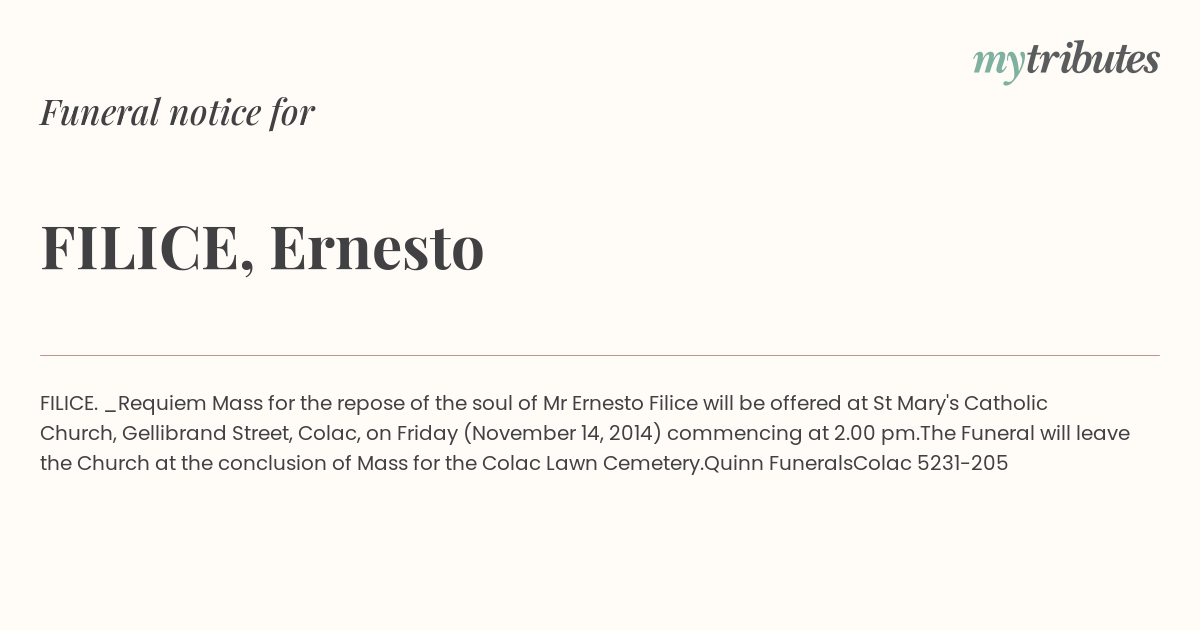
Task: Click "Gellibrand Street" in the notice
Action: pos(204,433)
